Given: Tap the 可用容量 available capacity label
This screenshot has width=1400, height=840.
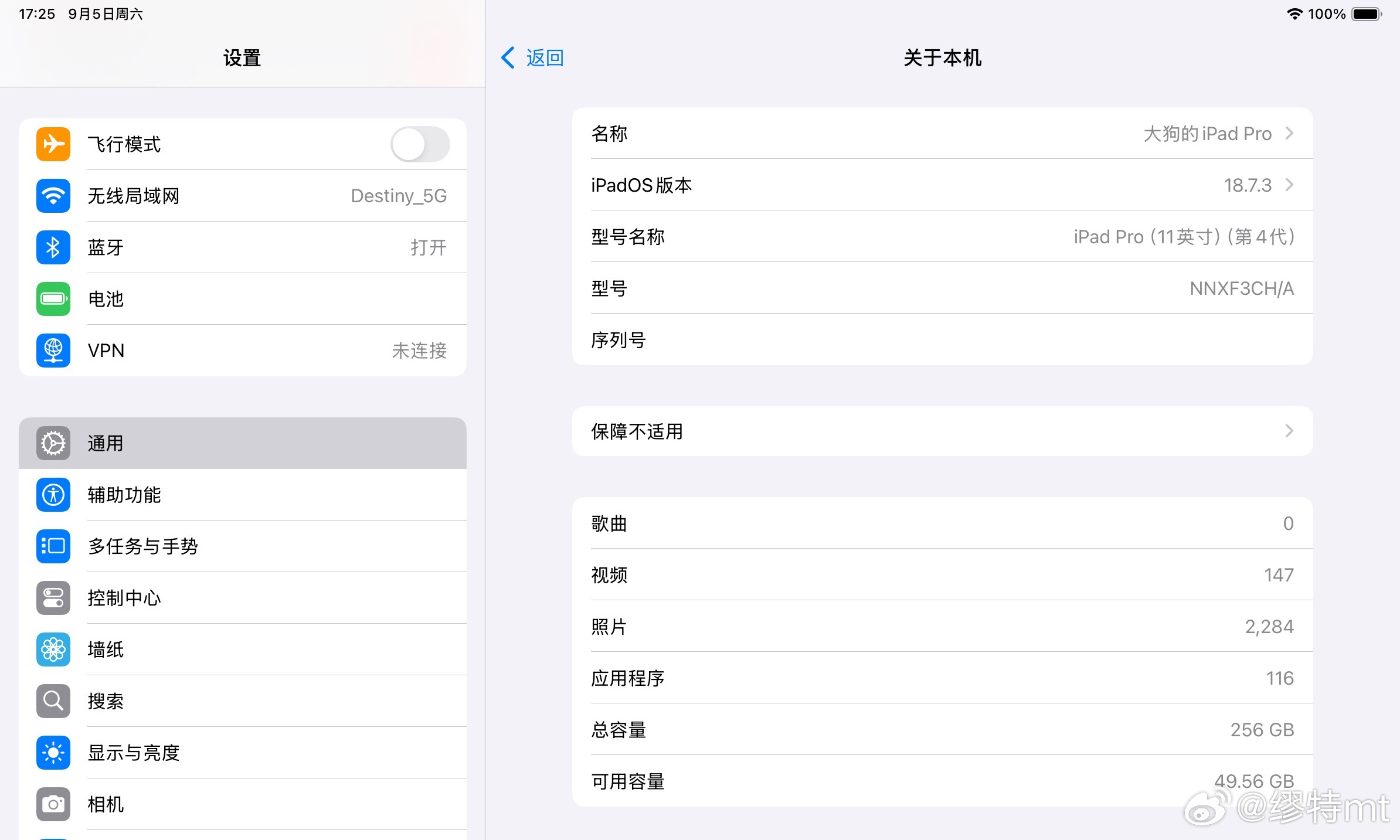Looking at the screenshot, I should coord(628,781).
